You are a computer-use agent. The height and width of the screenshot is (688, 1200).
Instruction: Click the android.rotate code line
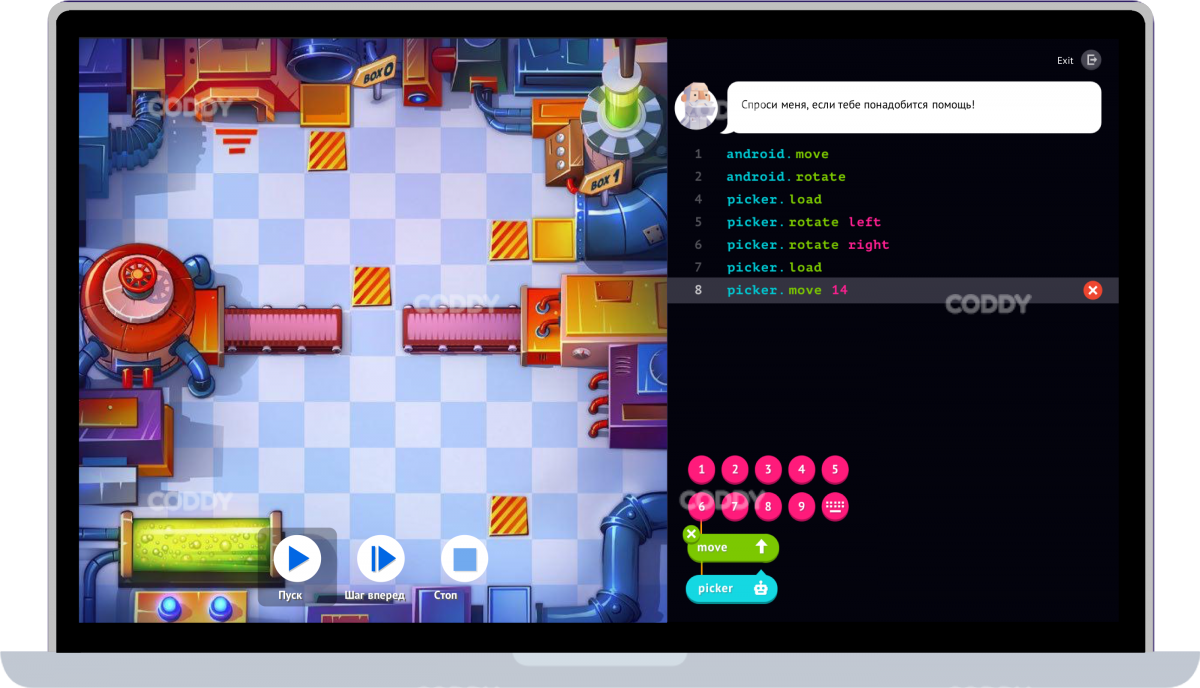tap(785, 177)
